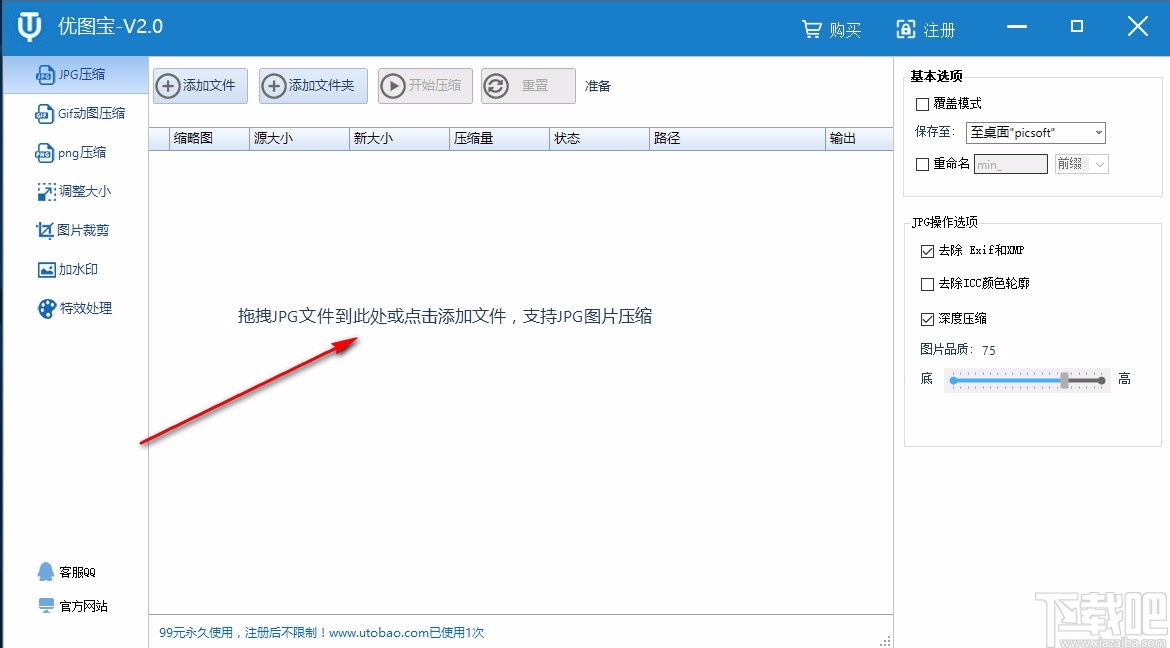The image size is (1170, 648).
Task: Open the 加水印 watermark tool
Action: [x=70, y=269]
